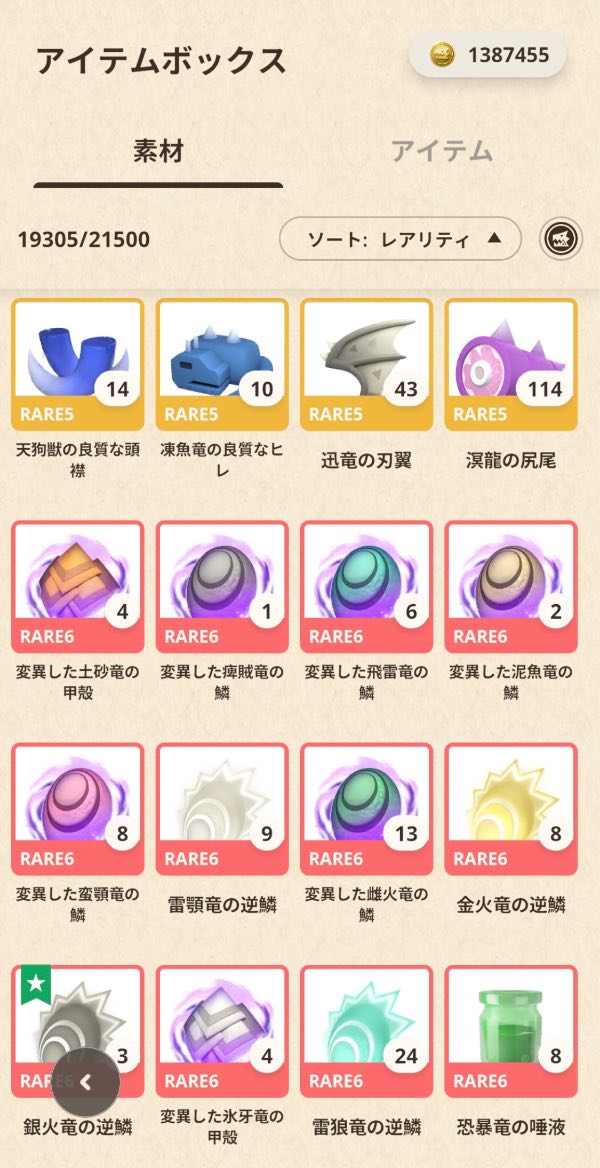Open the monster filter round icon
Screen dimensions: 600x1168
tap(560, 239)
